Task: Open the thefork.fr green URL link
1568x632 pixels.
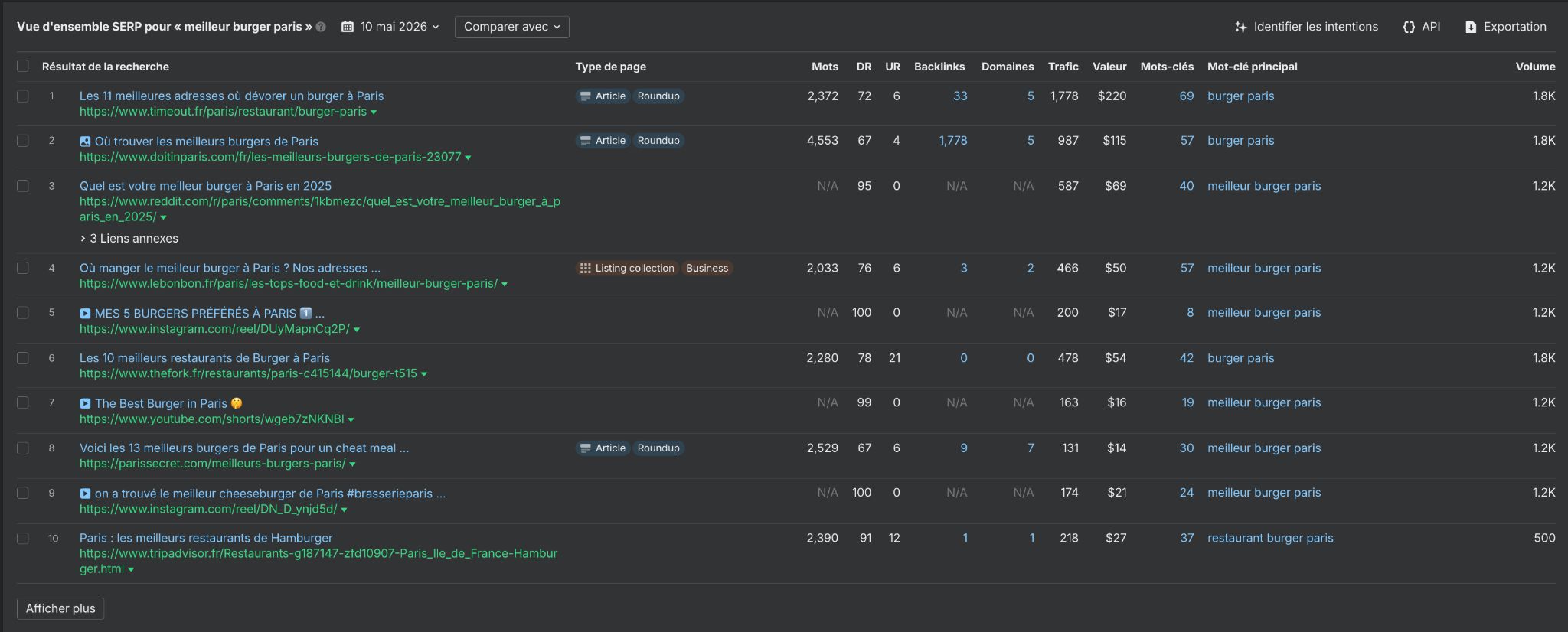Action: [248, 374]
